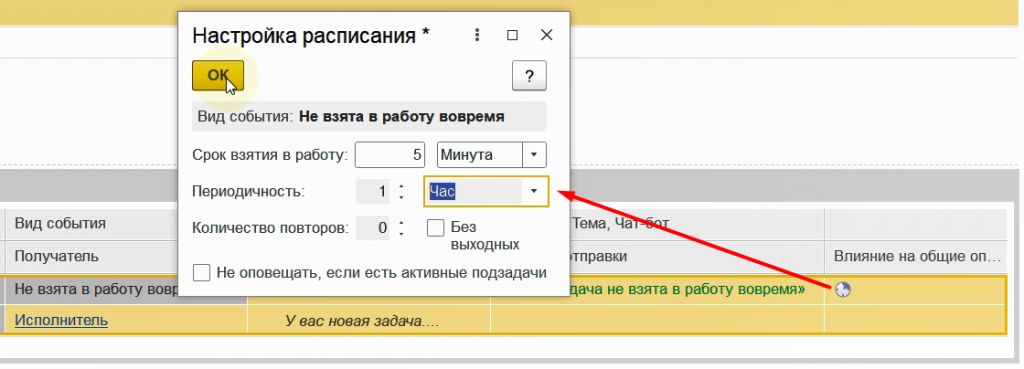Decrease the Периодичность value by one
1024x369 pixels.
tap(401, 197)
